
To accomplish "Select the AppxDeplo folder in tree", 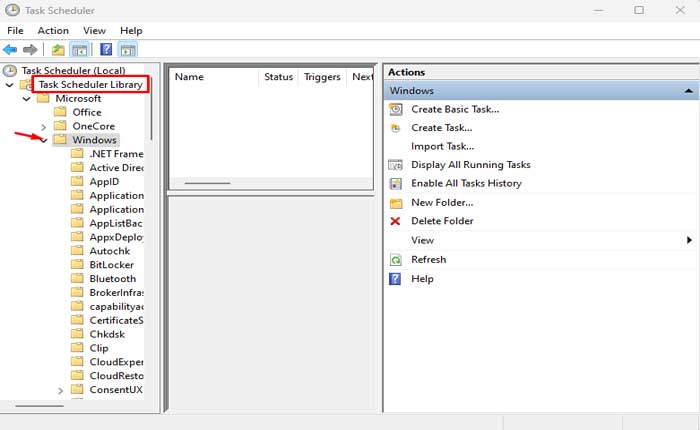I will (x=116, y=237).
